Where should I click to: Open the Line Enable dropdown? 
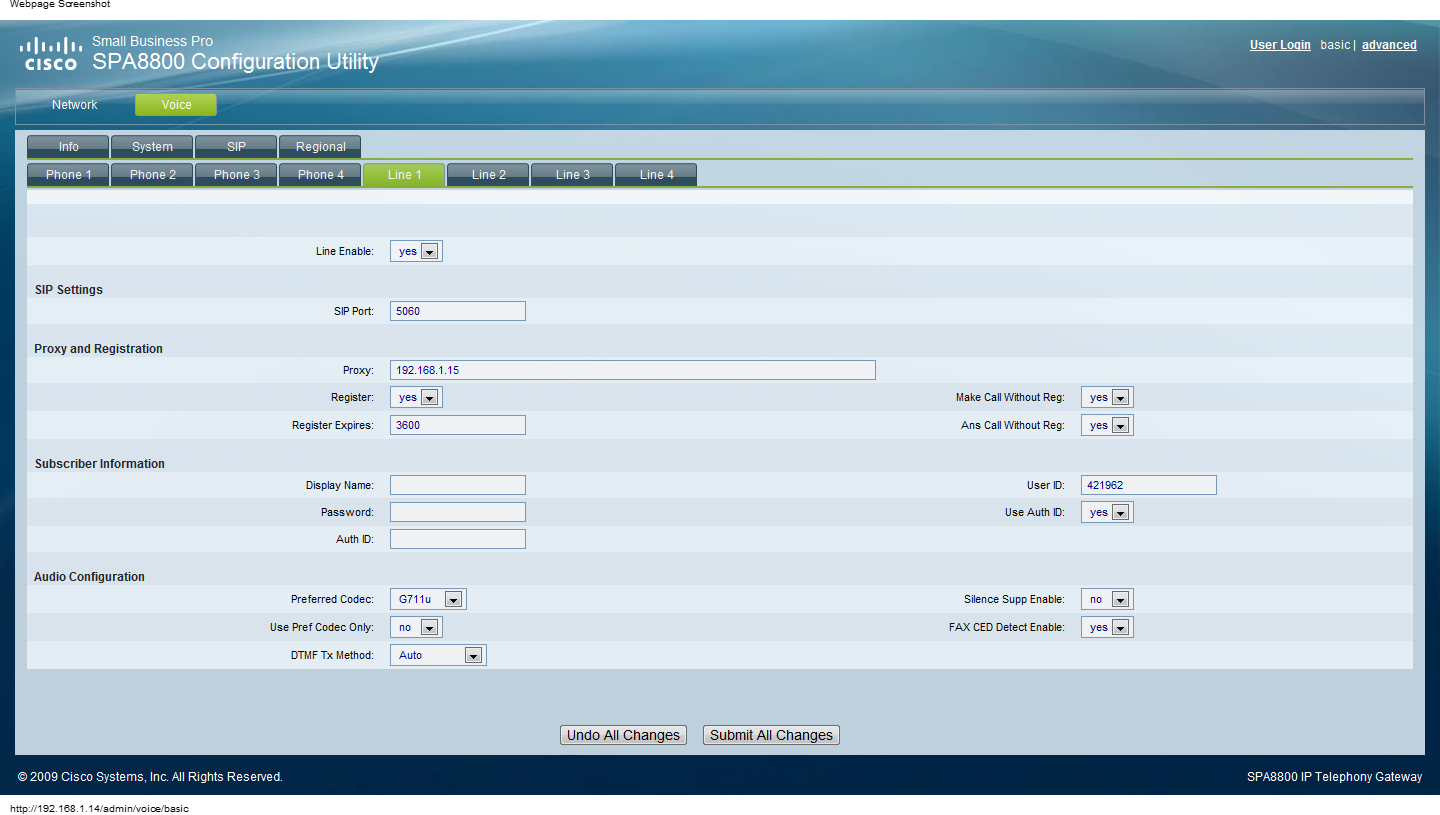[416, 252]
